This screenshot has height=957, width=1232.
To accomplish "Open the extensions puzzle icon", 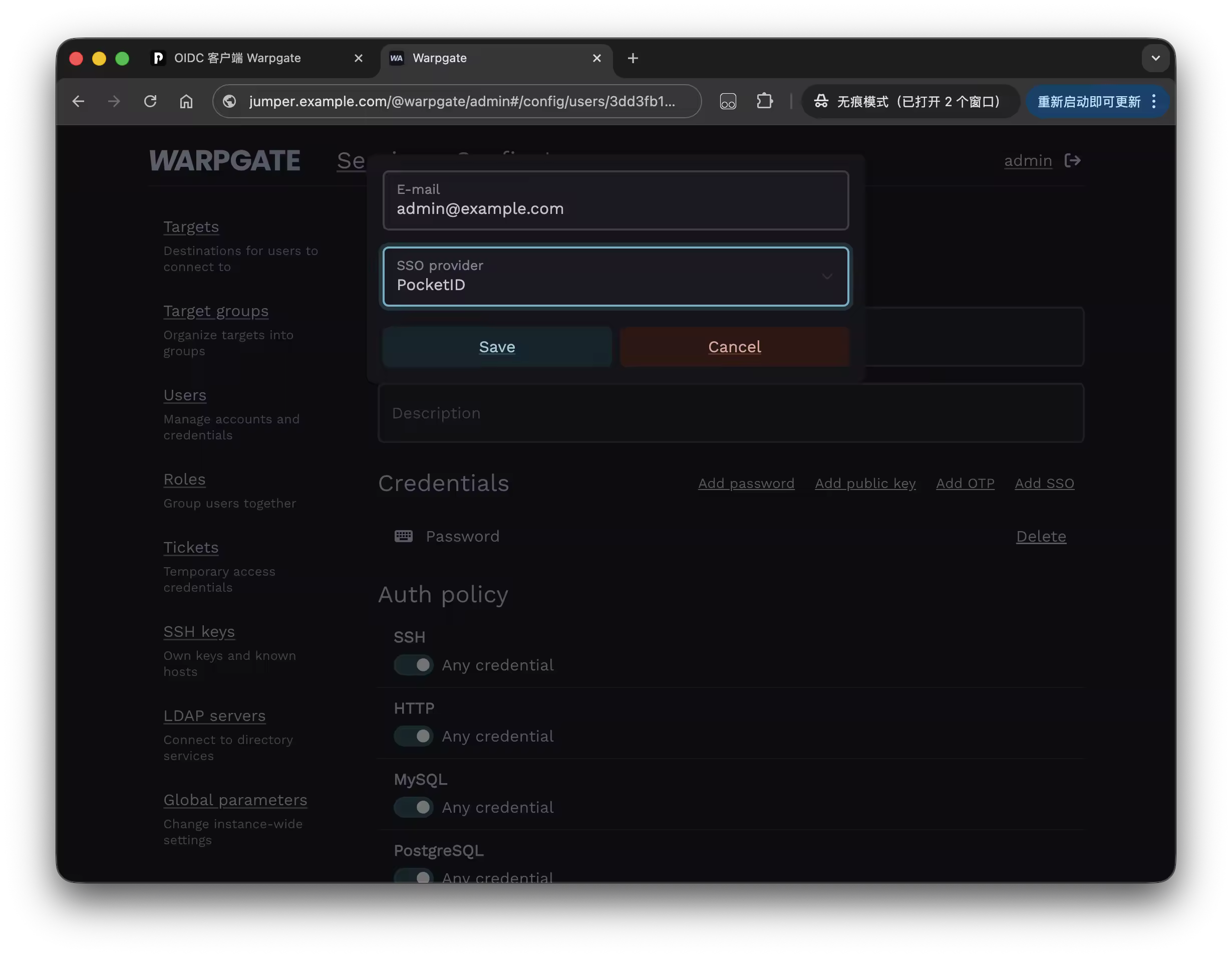I will [764, 102].
